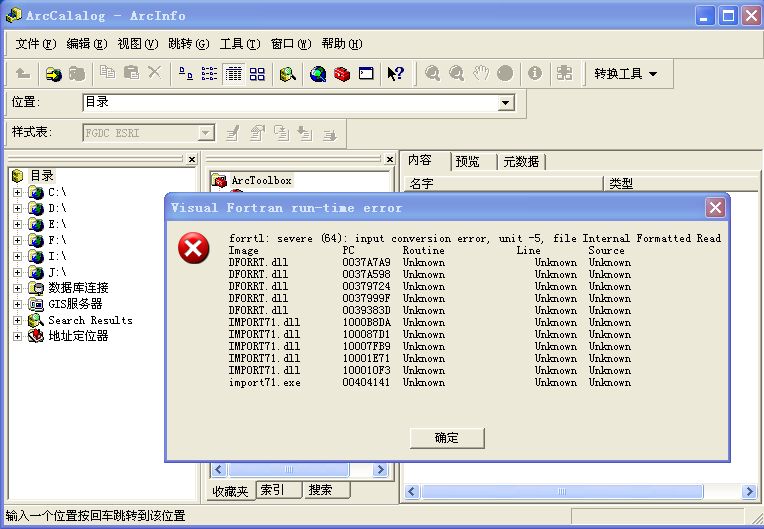764x529 pixels.
Task: Close the ArcToolbox panel
Action: (390, 159)
